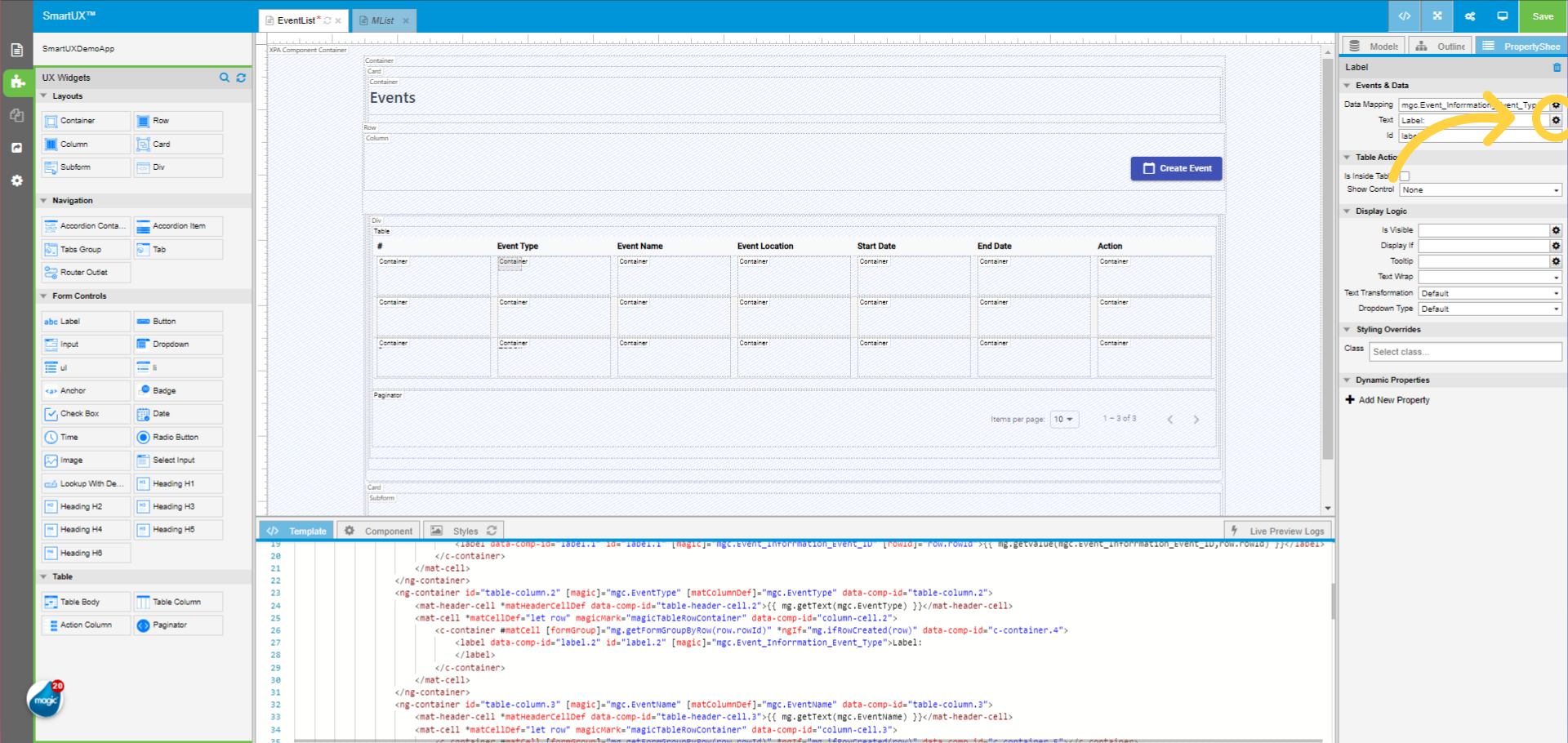Click the gear beside Data Mapping
The height and width of the screenshot is (743, 1568).
[1556, 105]
